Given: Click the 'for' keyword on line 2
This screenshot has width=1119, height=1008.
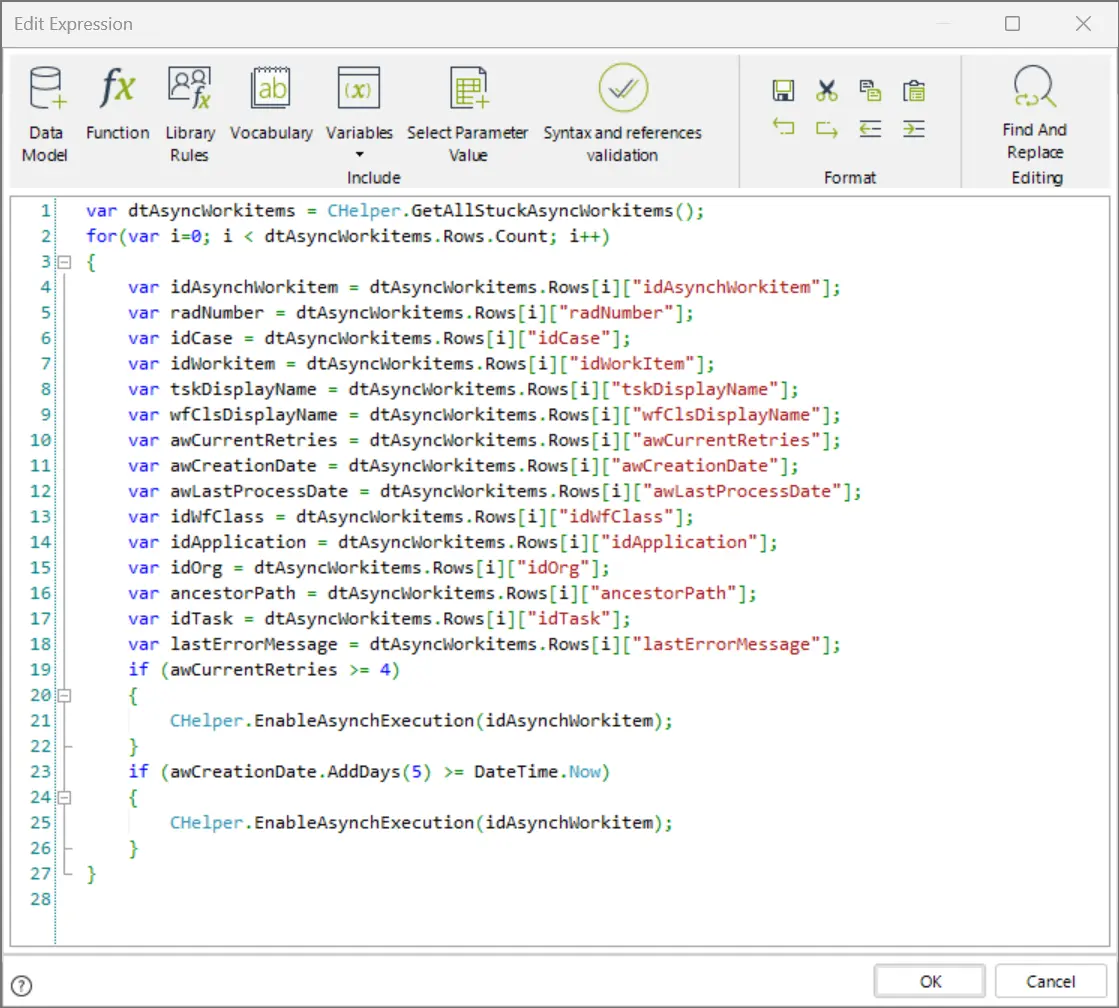Looking at the screenshot, I should [x=101, y=236].
